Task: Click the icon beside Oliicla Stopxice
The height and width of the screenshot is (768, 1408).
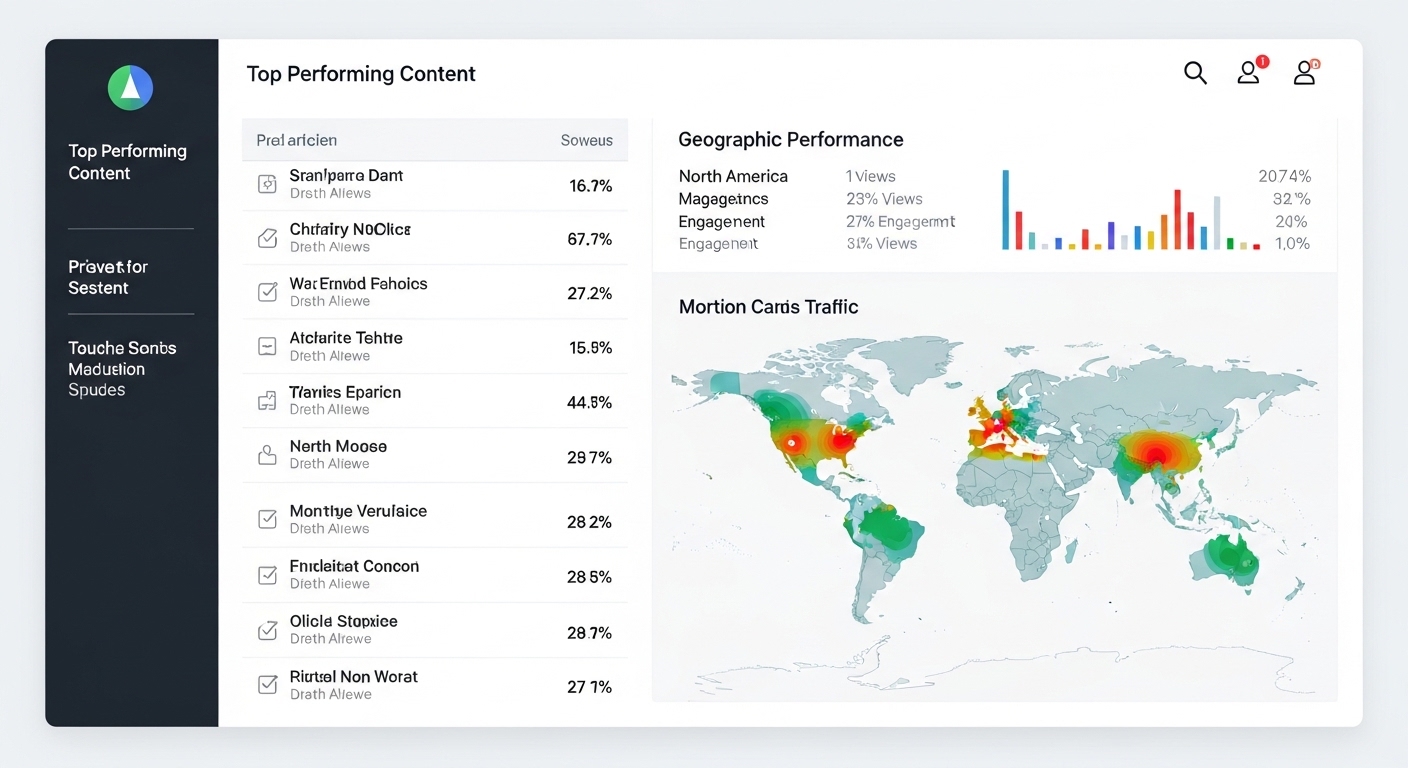Action: click(267, 630)
